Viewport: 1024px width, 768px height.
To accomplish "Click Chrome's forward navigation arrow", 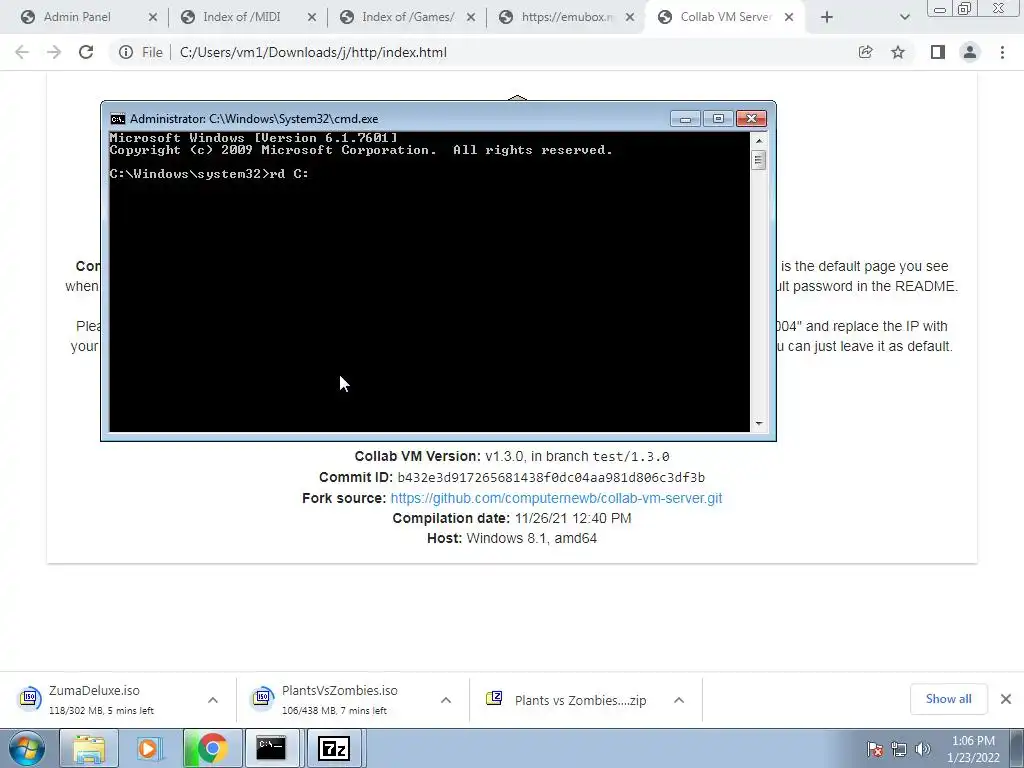I will 54,52.
